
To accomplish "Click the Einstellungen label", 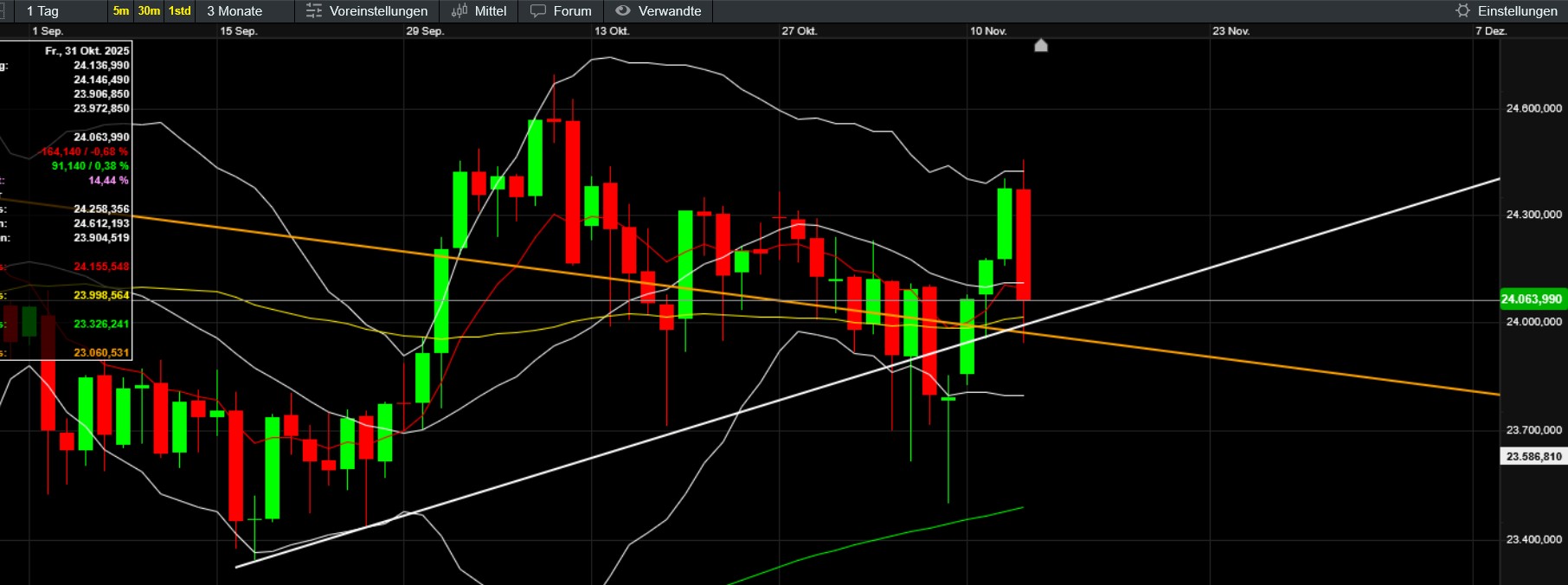I will tap(1517, 11).
